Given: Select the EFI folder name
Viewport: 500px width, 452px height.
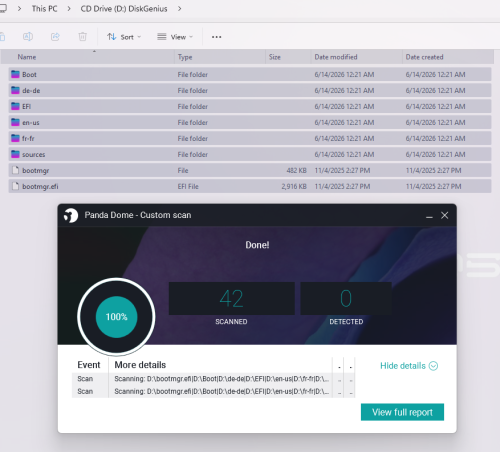Looking at the screenshot, I should pyautogui.click(x=27, y=106).
